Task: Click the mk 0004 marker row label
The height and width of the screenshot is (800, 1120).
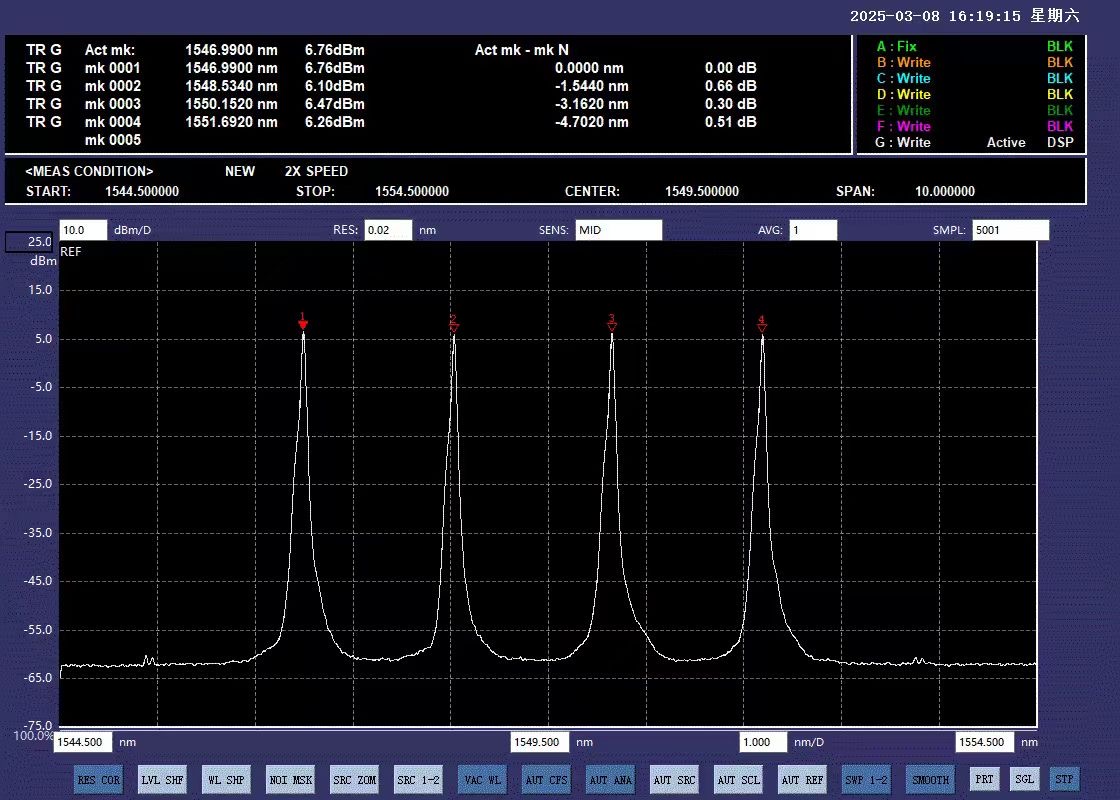Action: tap(113, 122)
